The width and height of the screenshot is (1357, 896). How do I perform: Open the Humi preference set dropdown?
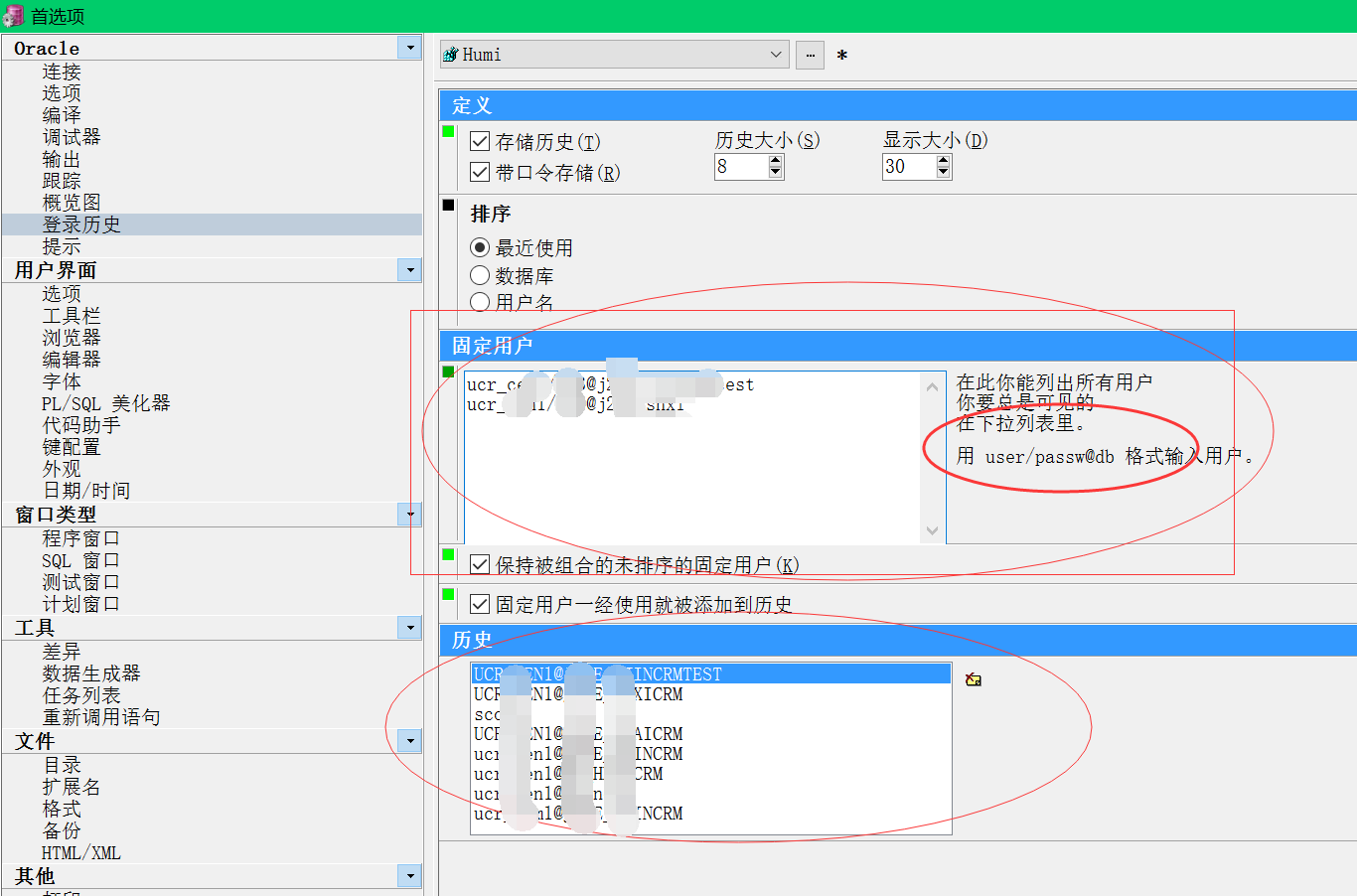(x=777, y=55)
